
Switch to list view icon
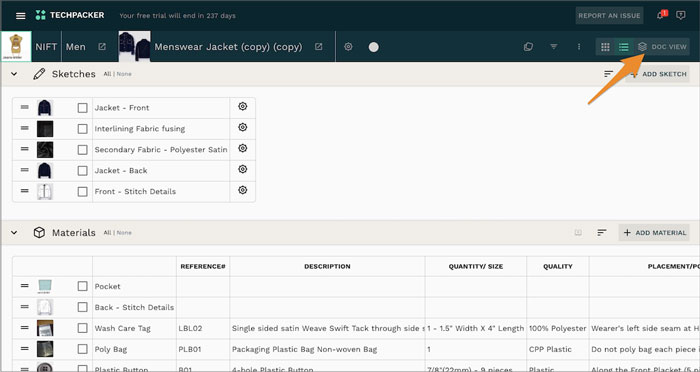(624, 47)
